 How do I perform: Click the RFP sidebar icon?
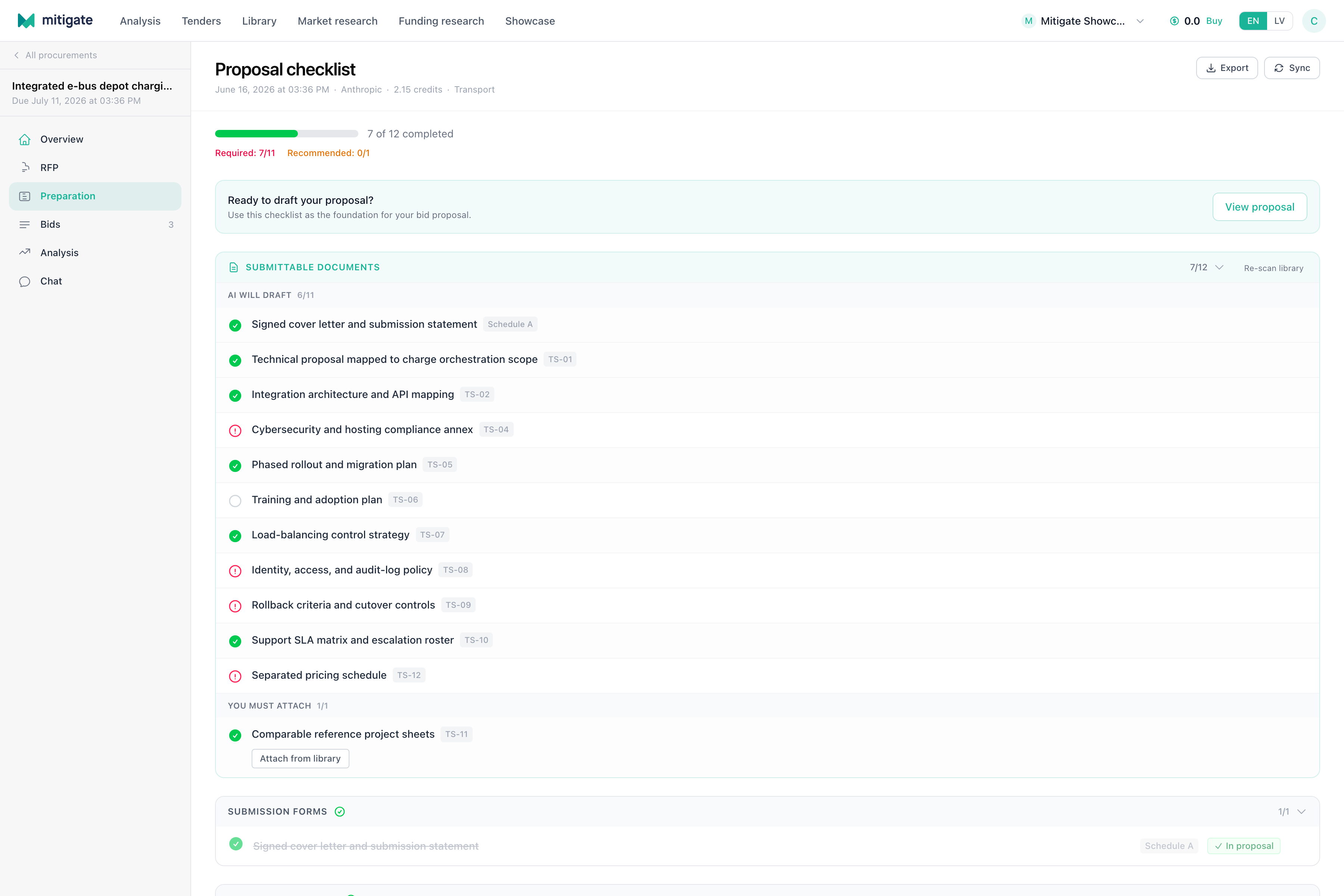(25, 167)
